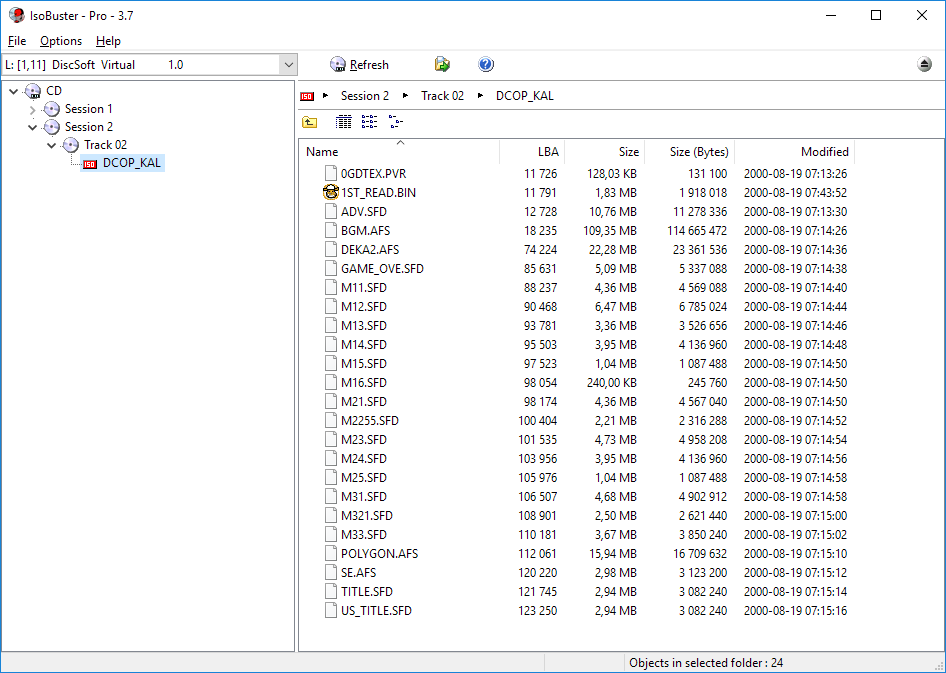Select the DCOP_KAL label in the tree
Image resolution: width=946 pixels, height=673 pixels.
[132, 163]
